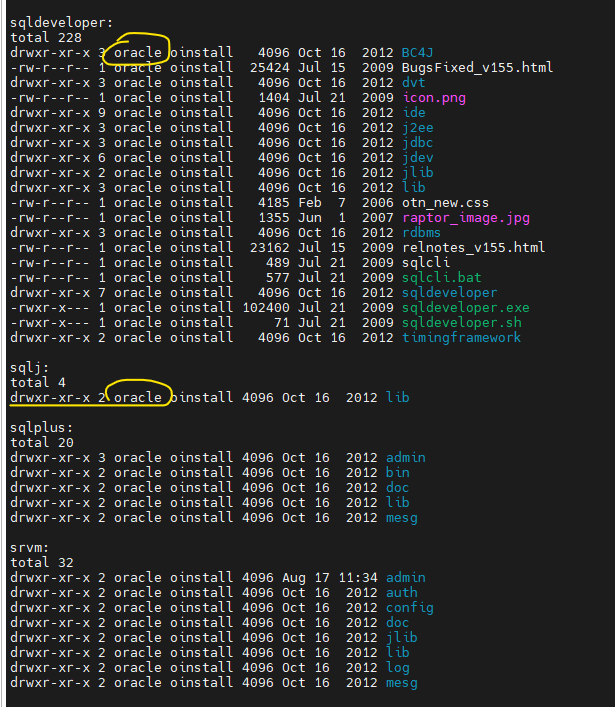This screenshot has height=707, width=615.
Task: Select otn_new.css file name
Action: coord(445,203)
